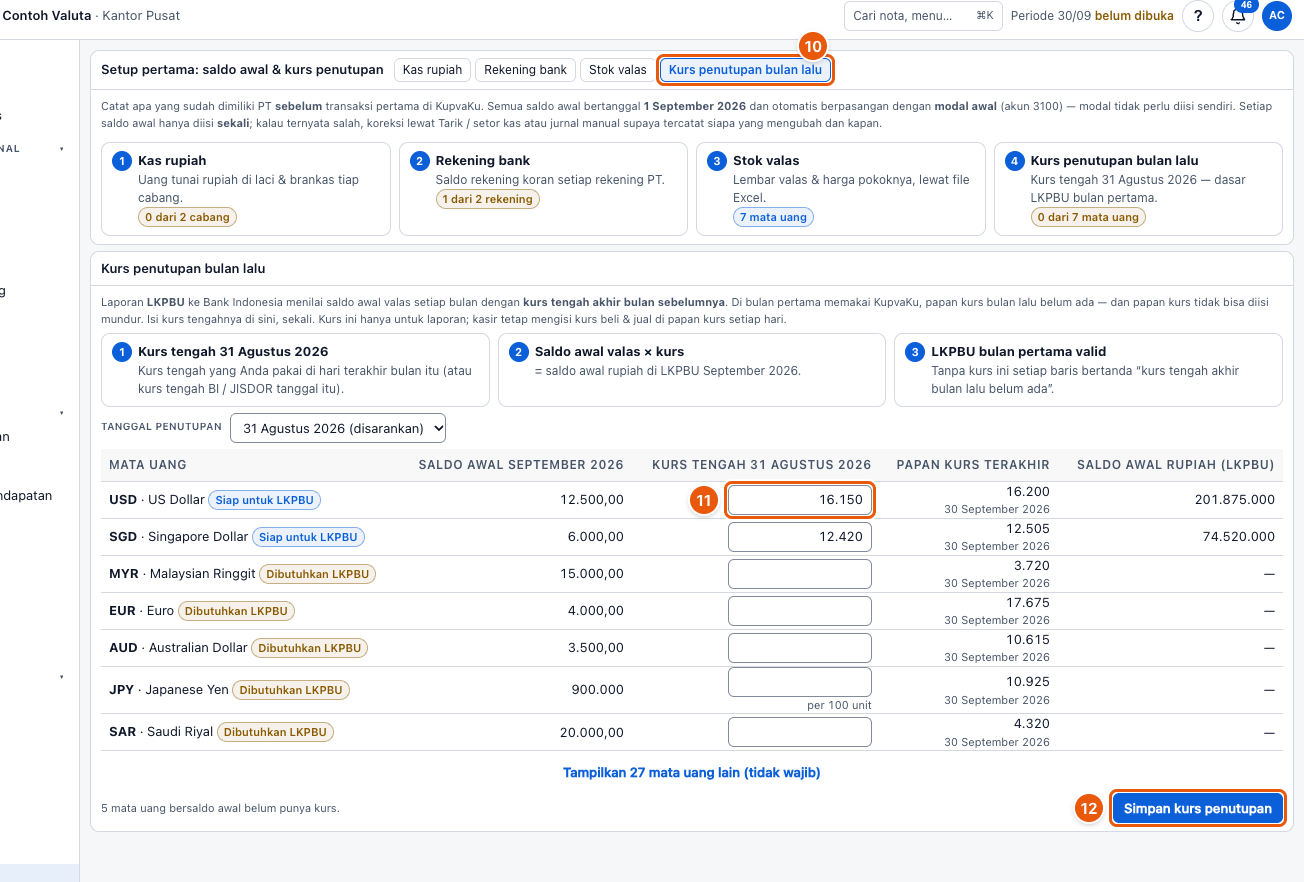This screenshot has height=882, width=1304.
Task: Click the '0 dari 2 cabang' badge
Action: pyautogui.click(x=188, y=217)
